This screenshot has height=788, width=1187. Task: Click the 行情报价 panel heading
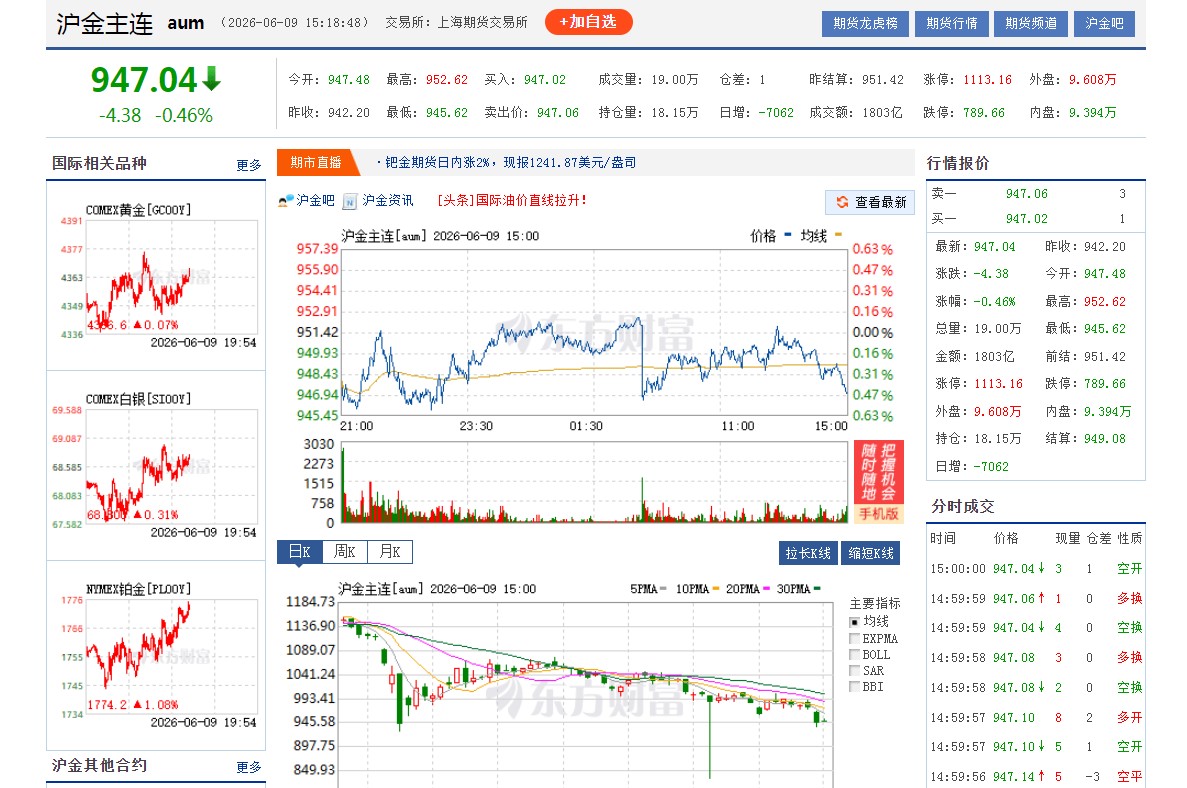[x=958, y=164]
